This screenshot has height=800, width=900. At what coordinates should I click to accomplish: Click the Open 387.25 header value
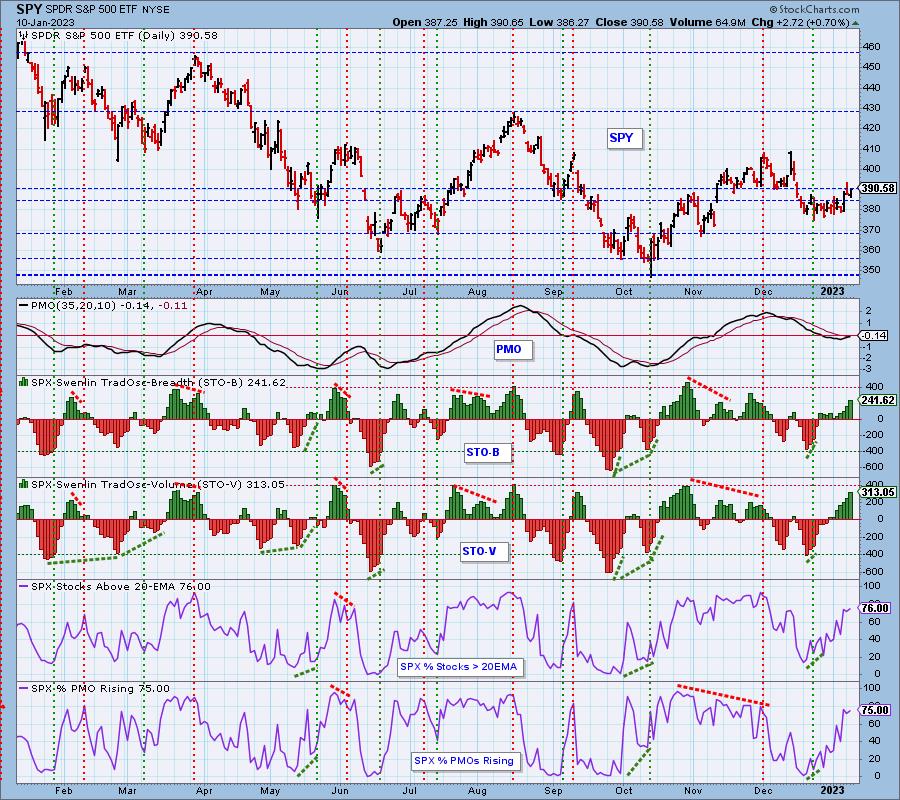coord(425,22)
